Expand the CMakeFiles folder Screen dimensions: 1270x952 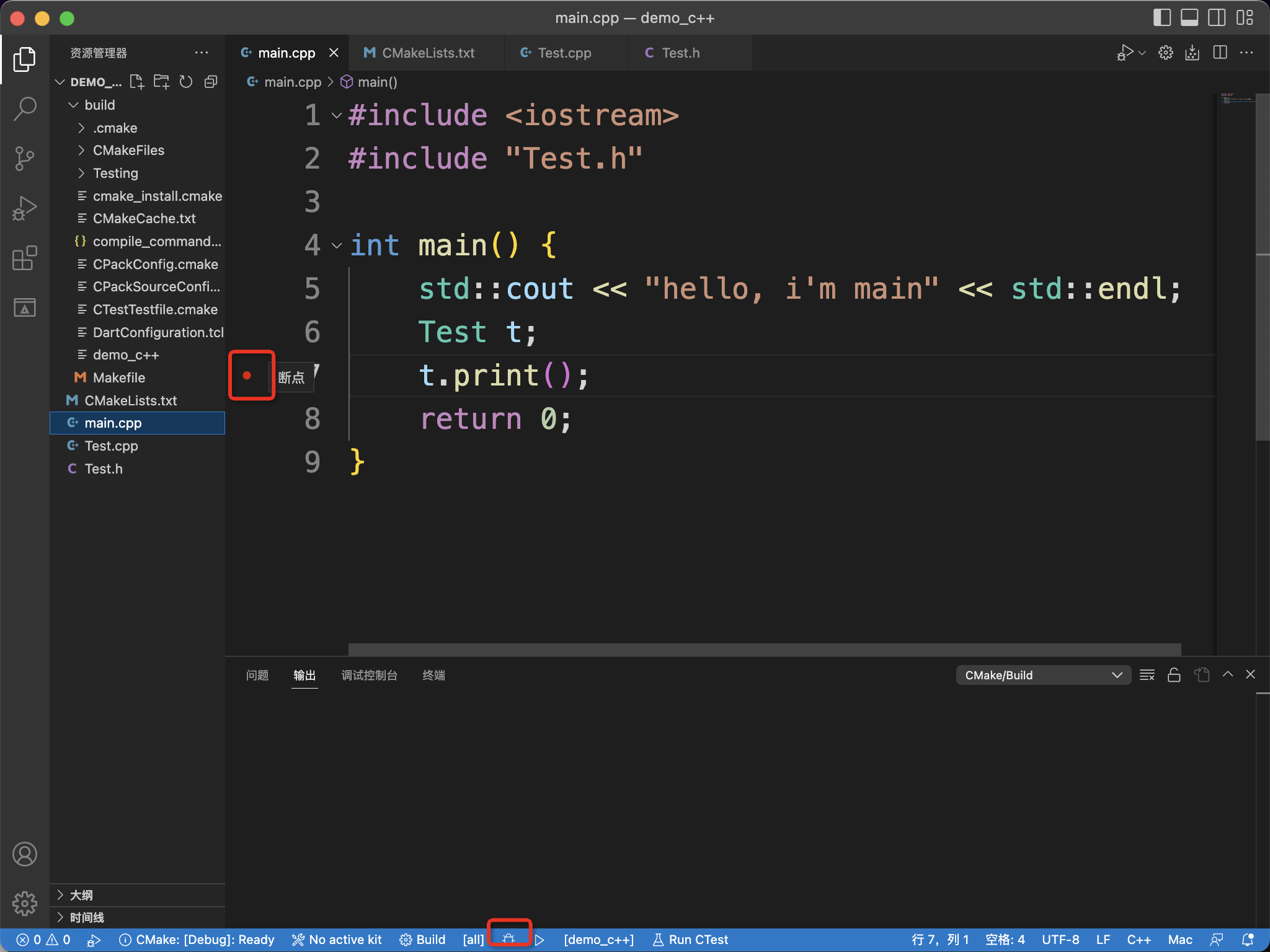tap(81, 150)
